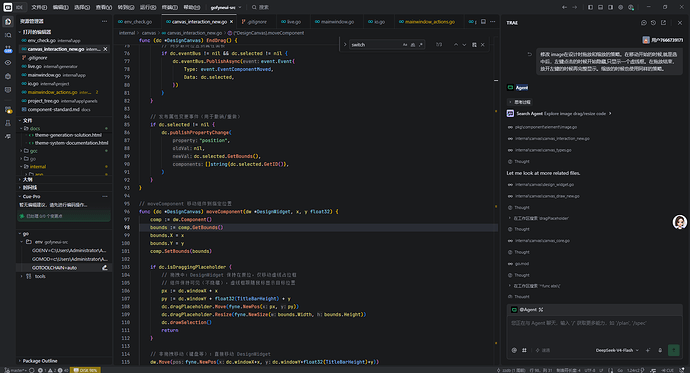Open the Terminal (终端) menu
The image size is (690, 373).
tap(170, 7)
